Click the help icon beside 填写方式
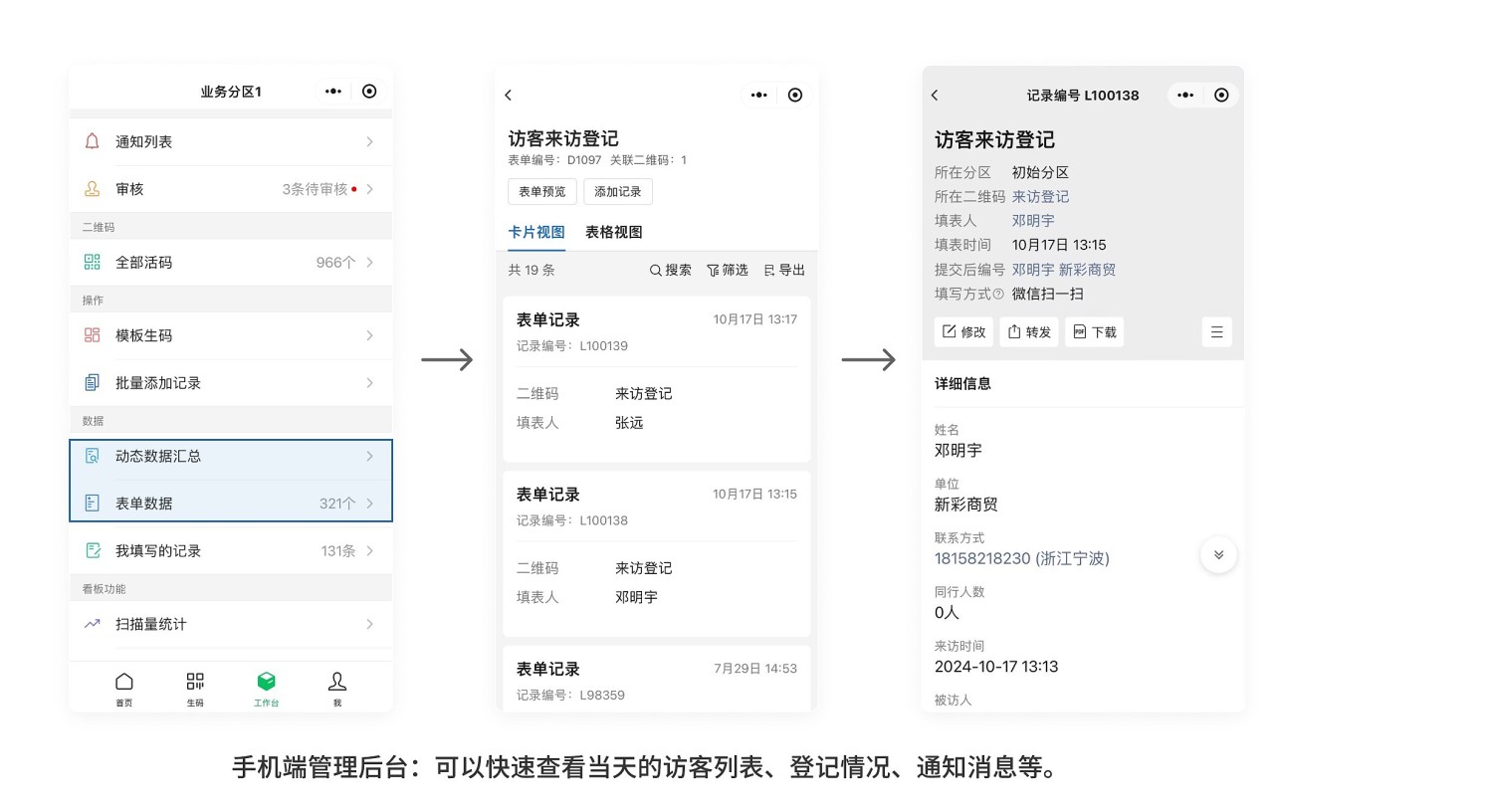This screenshot has width=1493, height=812. pos(998,294)
